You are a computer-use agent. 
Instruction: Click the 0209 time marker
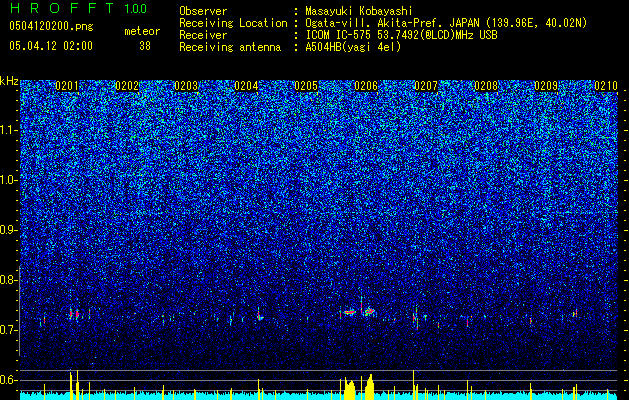(x=546, y=86)
